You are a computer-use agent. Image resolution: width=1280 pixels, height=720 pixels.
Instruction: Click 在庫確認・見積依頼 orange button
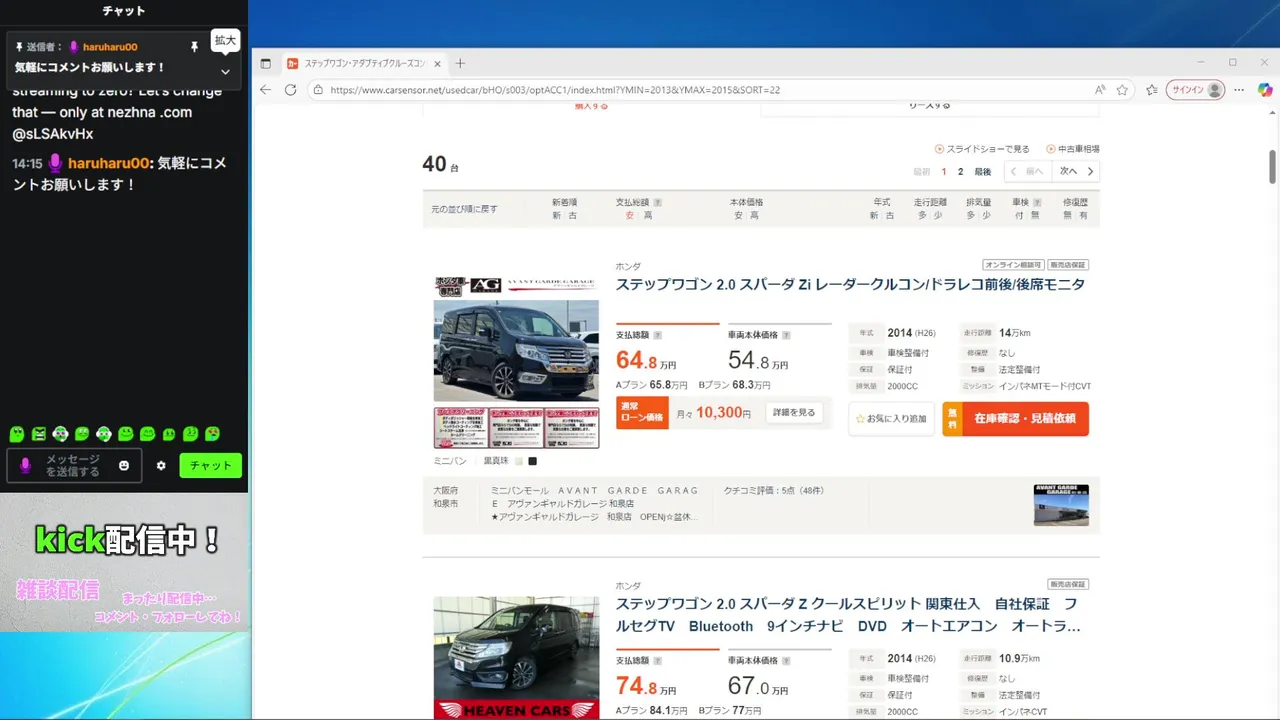click(1015, 418)
